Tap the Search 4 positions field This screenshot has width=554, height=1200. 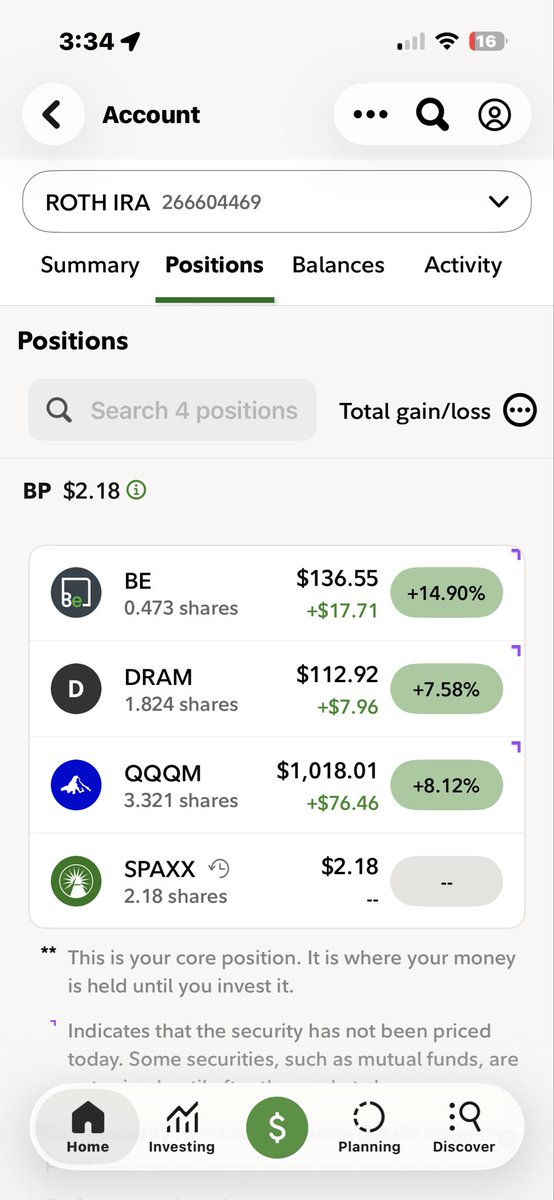pos(172,410)
